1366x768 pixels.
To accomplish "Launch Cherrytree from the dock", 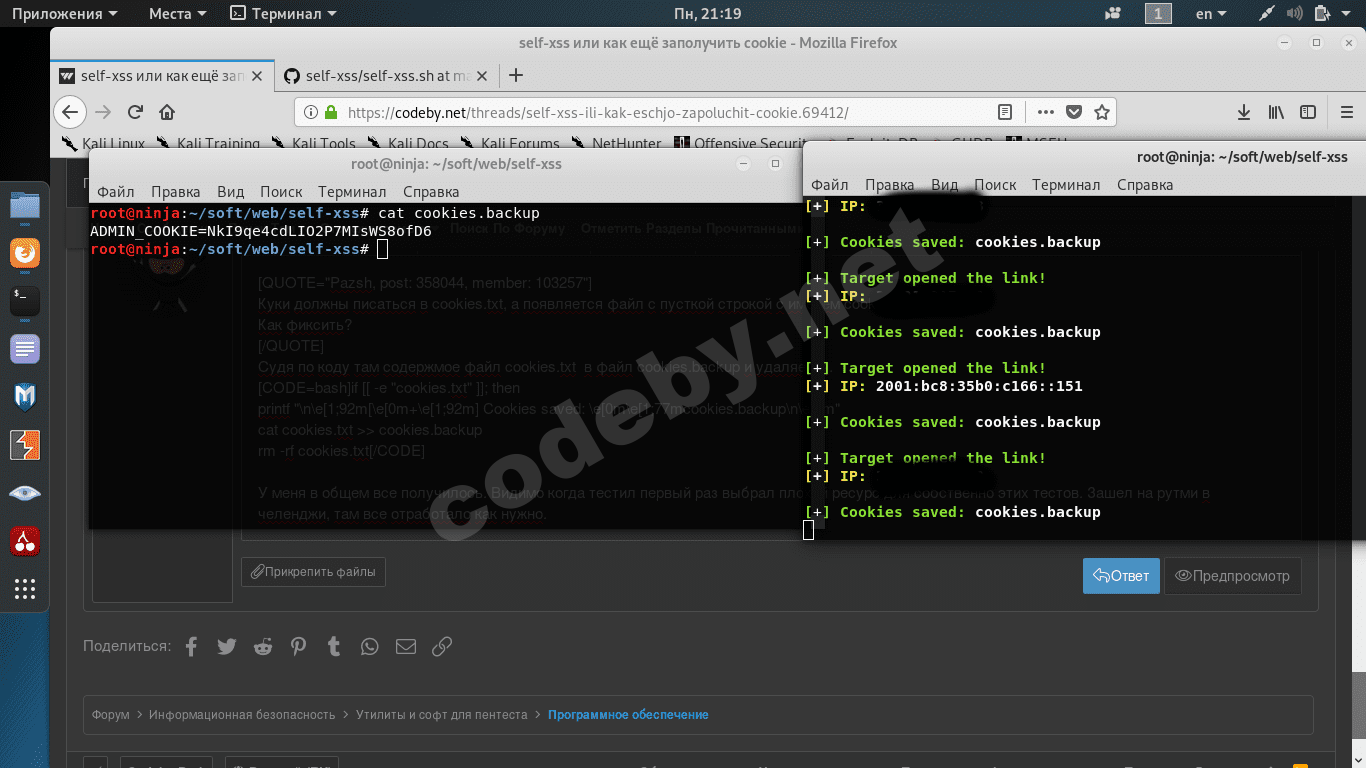I will [x=25, y=542].
